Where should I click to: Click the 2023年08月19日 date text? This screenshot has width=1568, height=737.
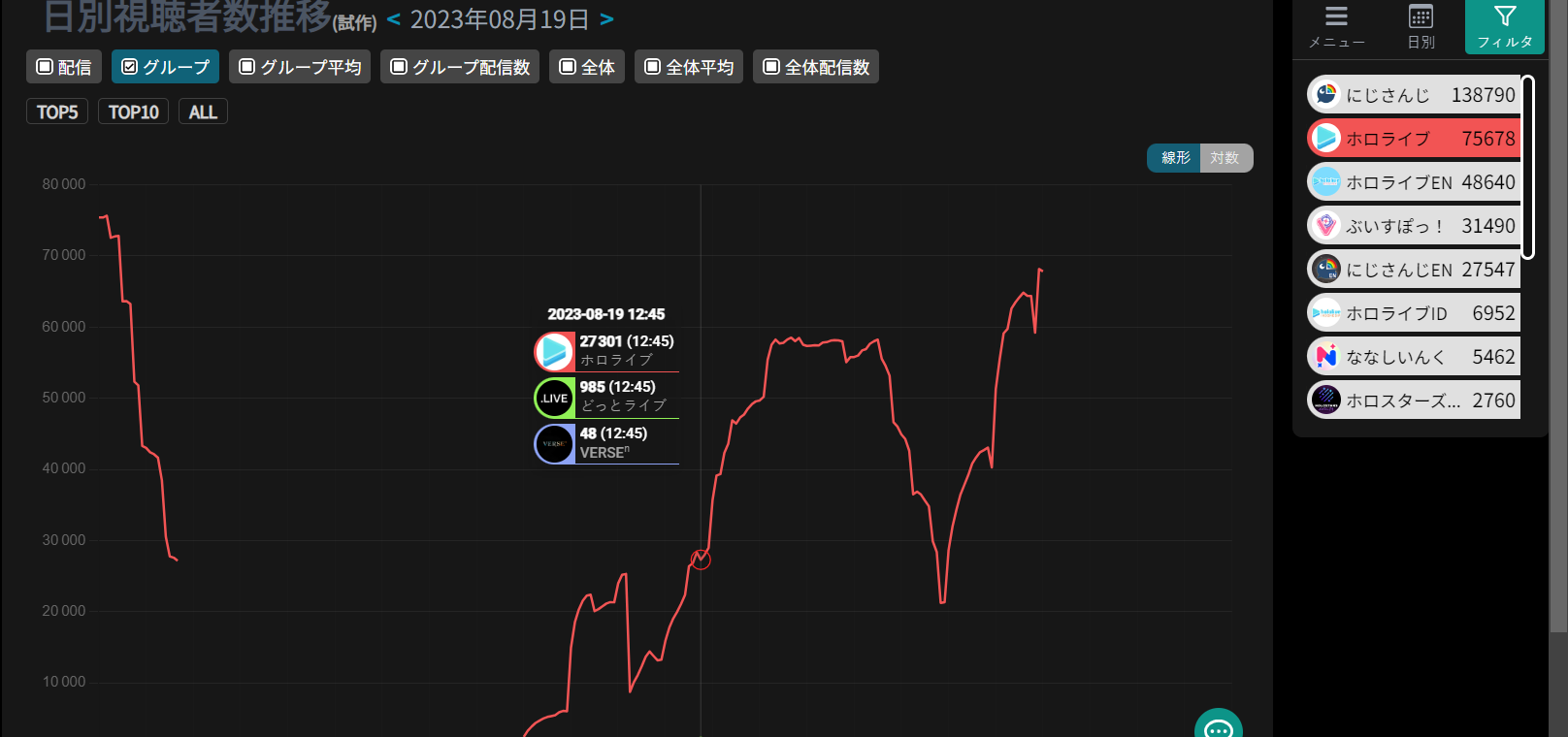click(x=500, y=18)
